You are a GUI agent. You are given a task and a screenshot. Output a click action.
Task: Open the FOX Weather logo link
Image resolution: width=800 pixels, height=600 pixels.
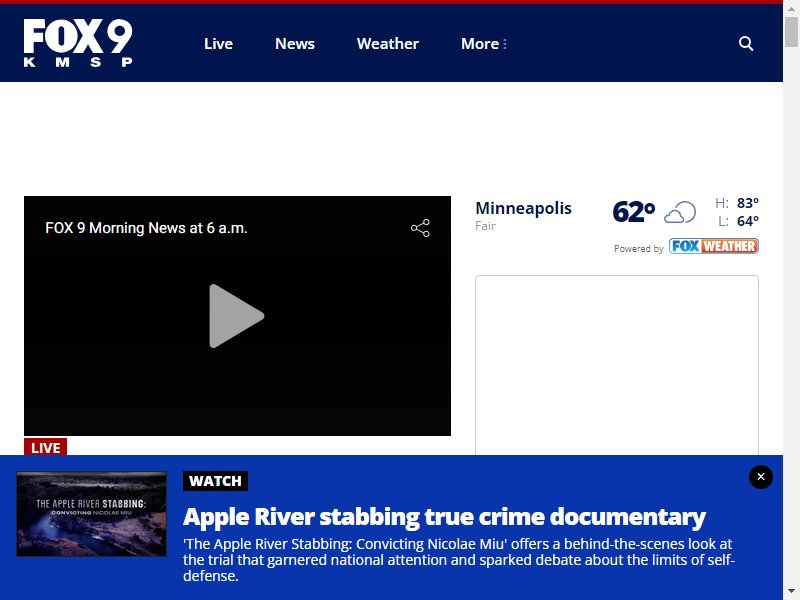point(714,246)
